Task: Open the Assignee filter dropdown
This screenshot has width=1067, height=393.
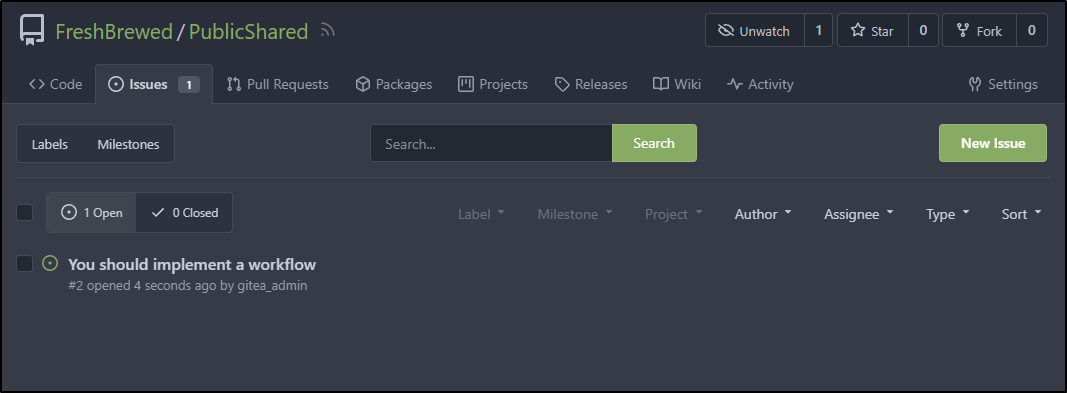Action: point(859,214)
